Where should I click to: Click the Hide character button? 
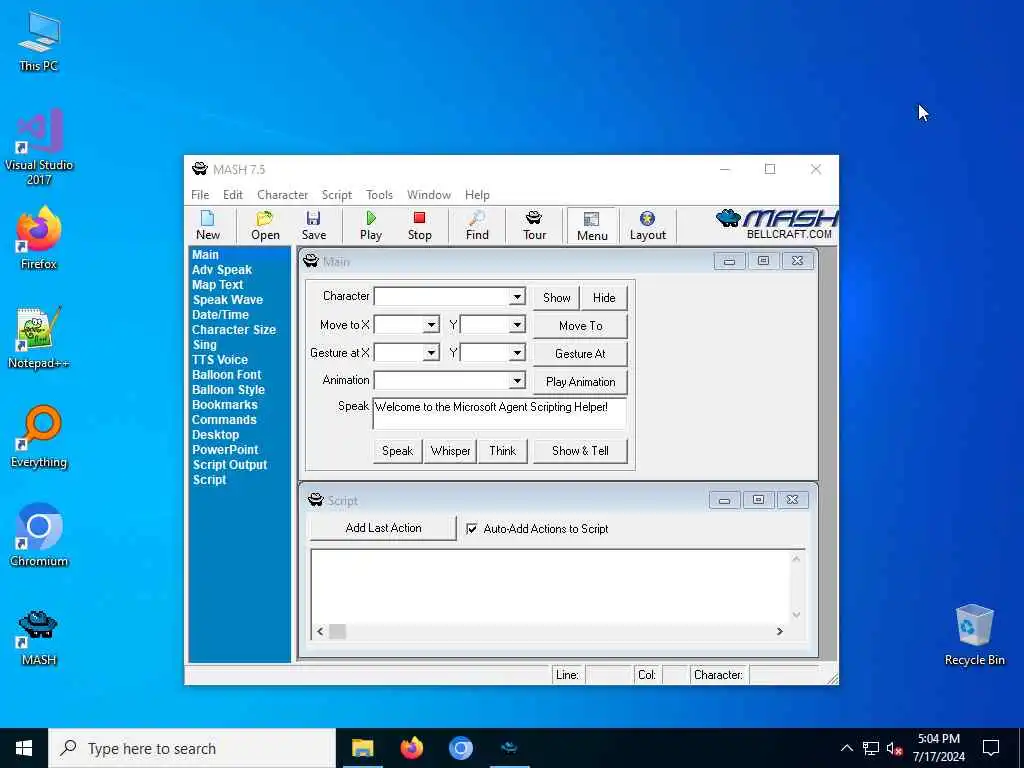coord(604,298)
